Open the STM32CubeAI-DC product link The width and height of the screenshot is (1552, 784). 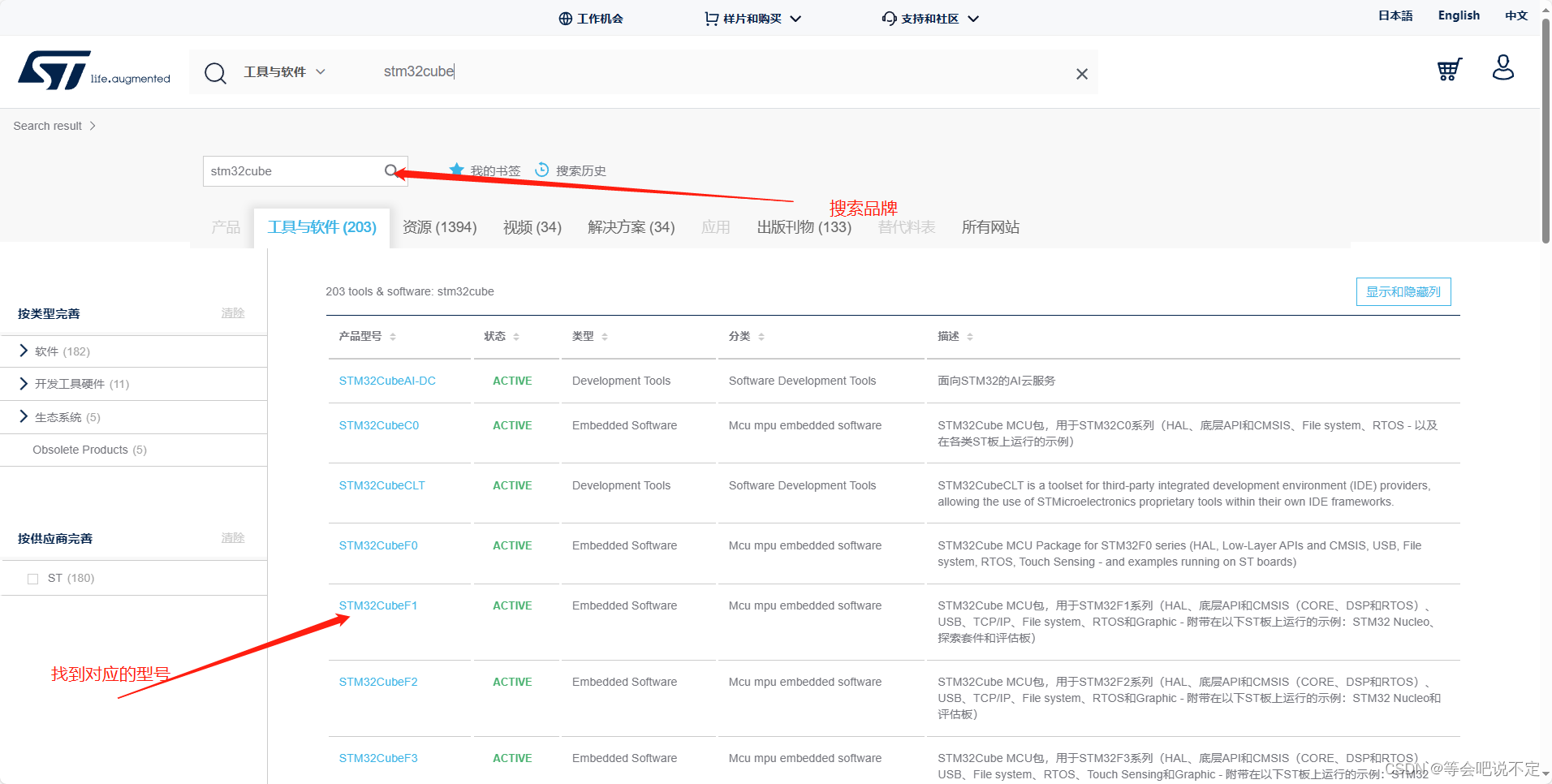pos(387,381)
